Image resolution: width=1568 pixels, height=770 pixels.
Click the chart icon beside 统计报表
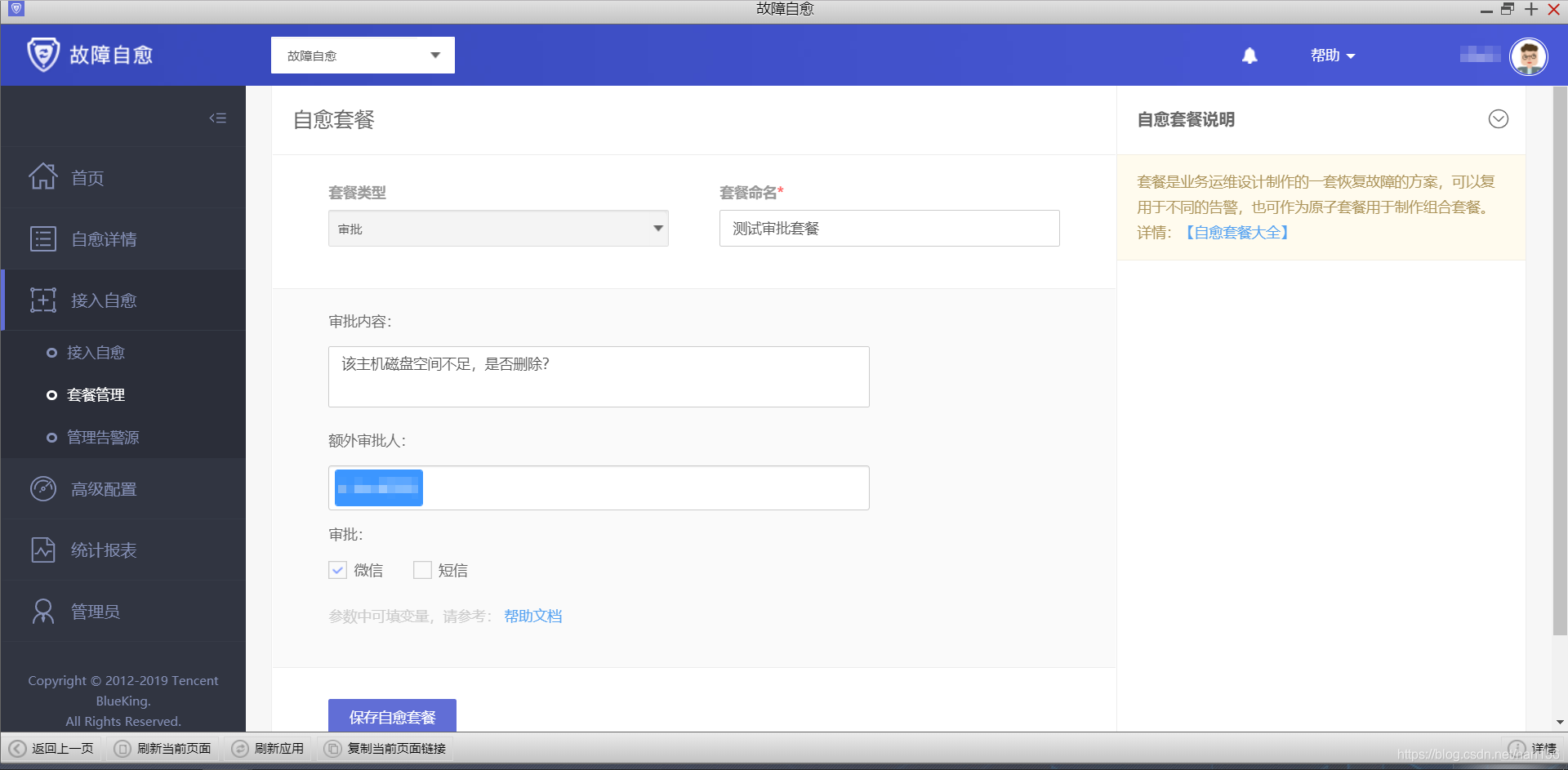pyautogui.click(x=43, y=550)
